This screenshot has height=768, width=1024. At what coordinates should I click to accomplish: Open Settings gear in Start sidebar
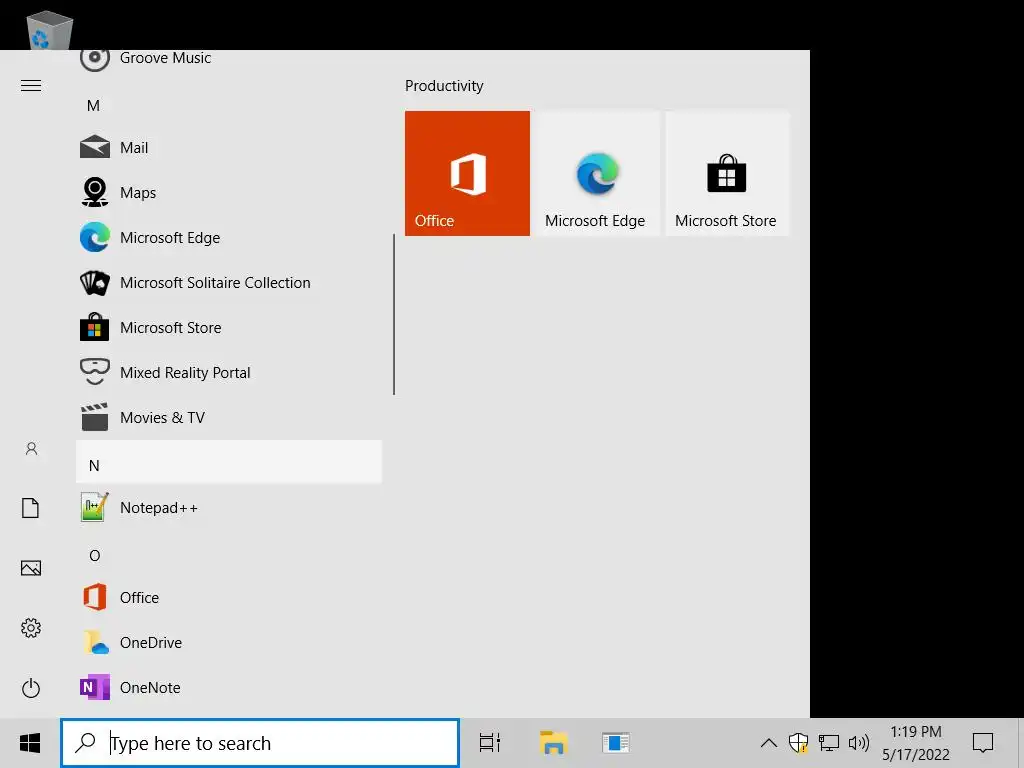(31, 628)
